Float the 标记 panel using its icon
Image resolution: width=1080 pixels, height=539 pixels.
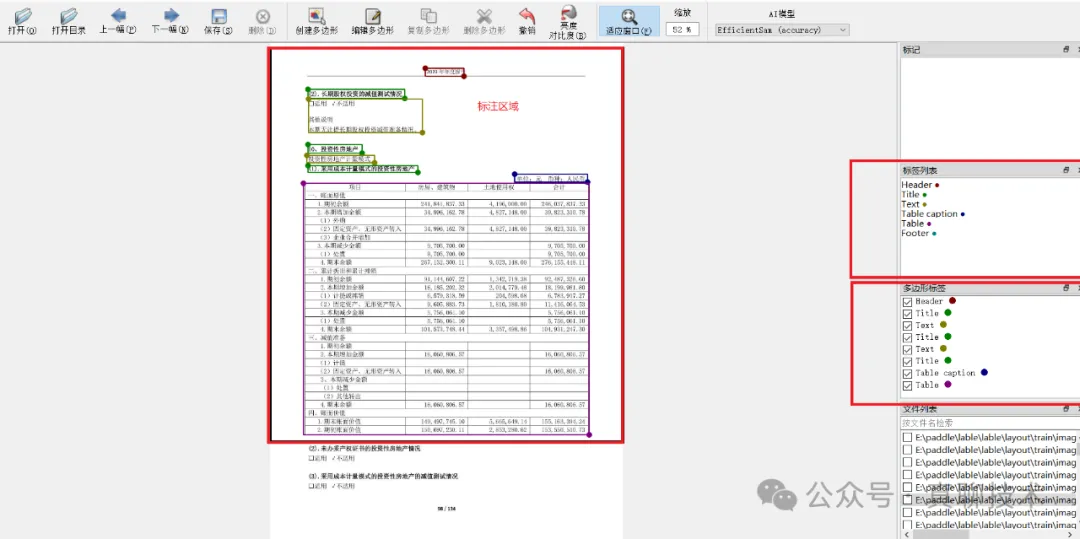click(1066, 50)
